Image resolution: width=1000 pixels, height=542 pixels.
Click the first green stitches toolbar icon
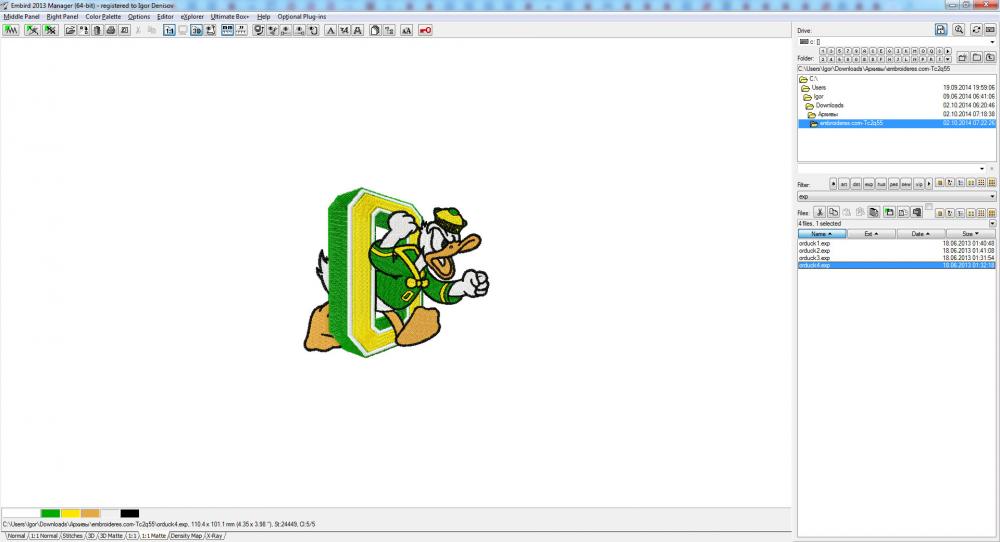(x=11, y=30)
